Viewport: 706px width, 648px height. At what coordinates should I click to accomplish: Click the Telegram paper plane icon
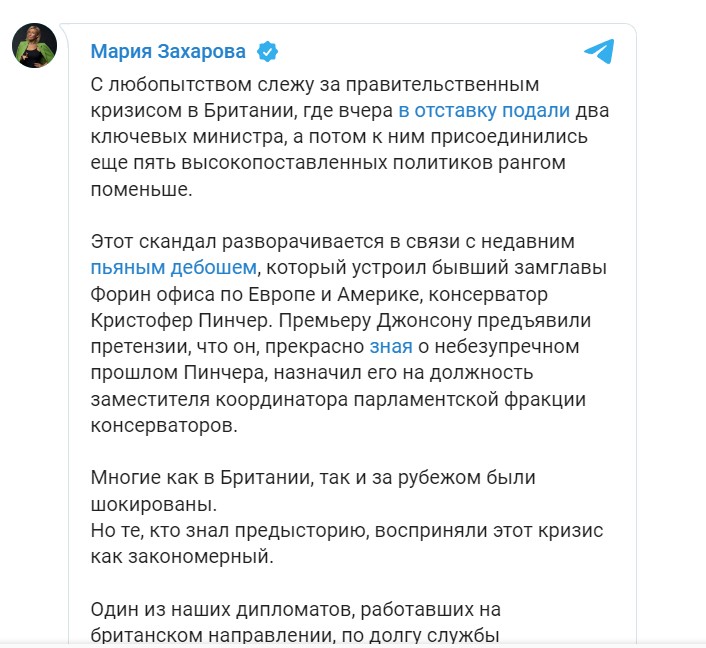point(599,52)
